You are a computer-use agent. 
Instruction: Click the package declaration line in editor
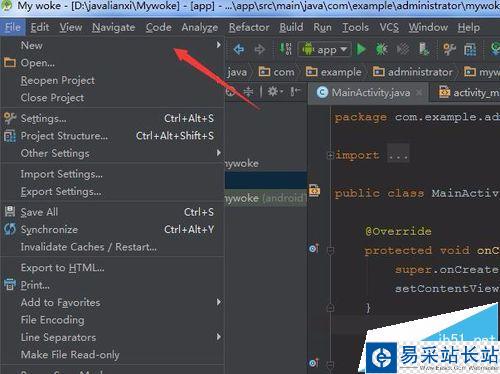(x=417, y=117)
